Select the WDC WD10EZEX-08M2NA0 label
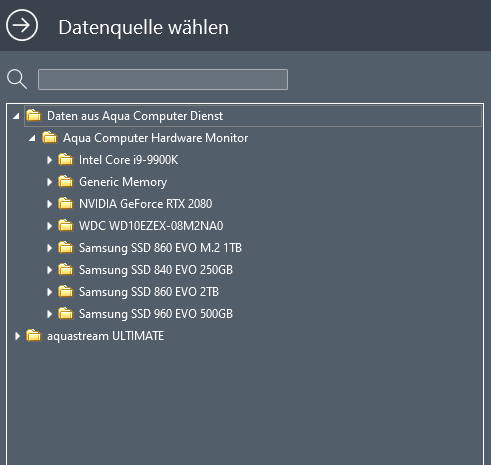Viewport: 491px width, 465px height. click(151, 226)
